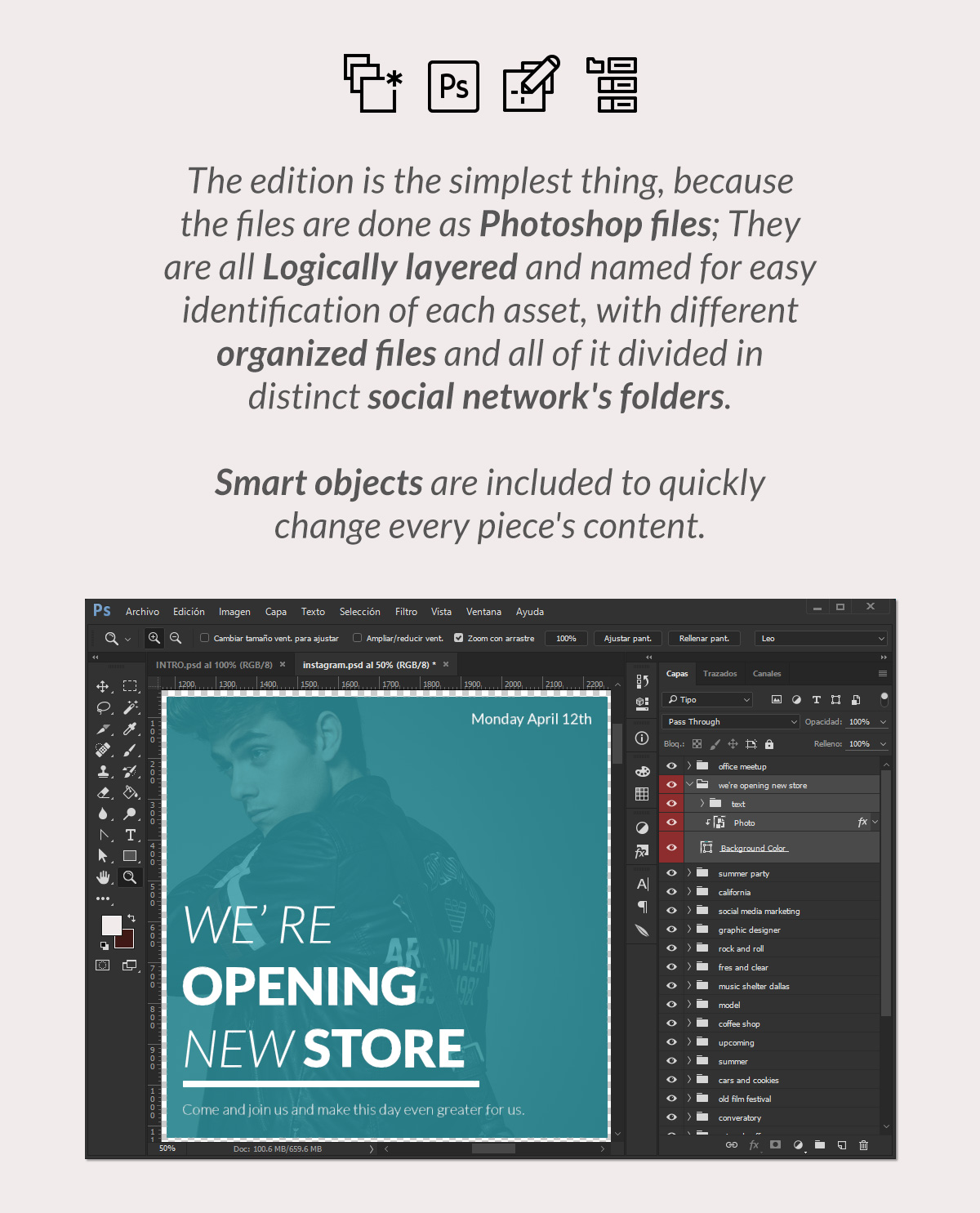Screen dimensions: 980x1213
Task: Click the delete layer trash icon
Action: (x=863, y=1145)
